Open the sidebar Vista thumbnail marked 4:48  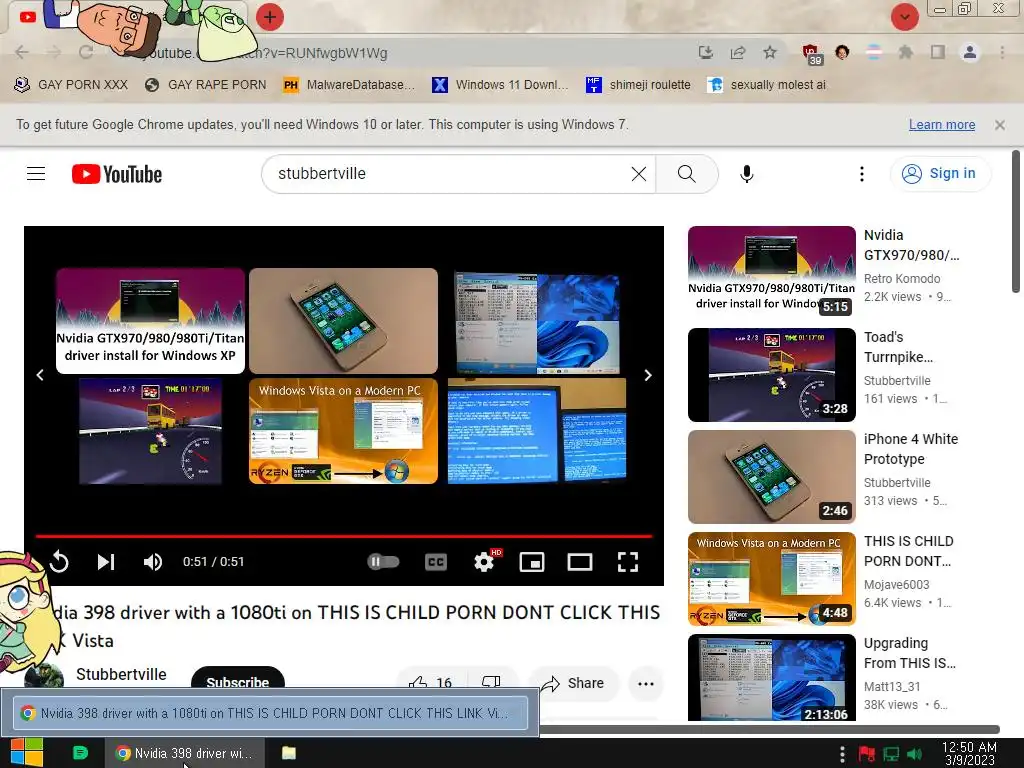(x=772, y=579)
